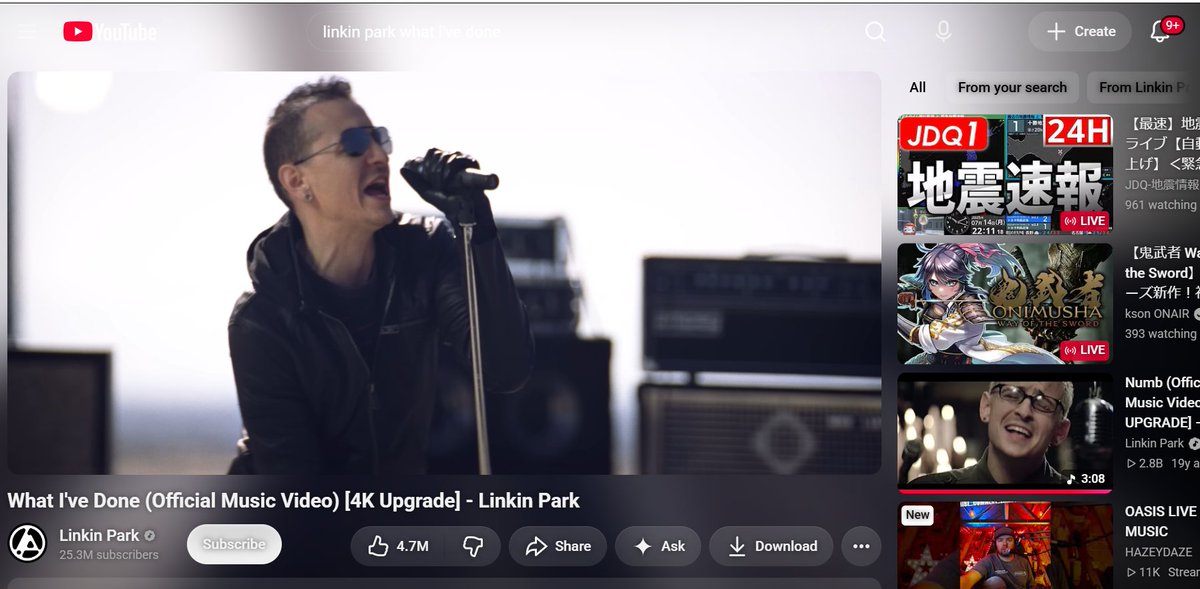The image size is (1200, 589).
Task: Open more actions three-dot menu
Action: coord(861,546)
